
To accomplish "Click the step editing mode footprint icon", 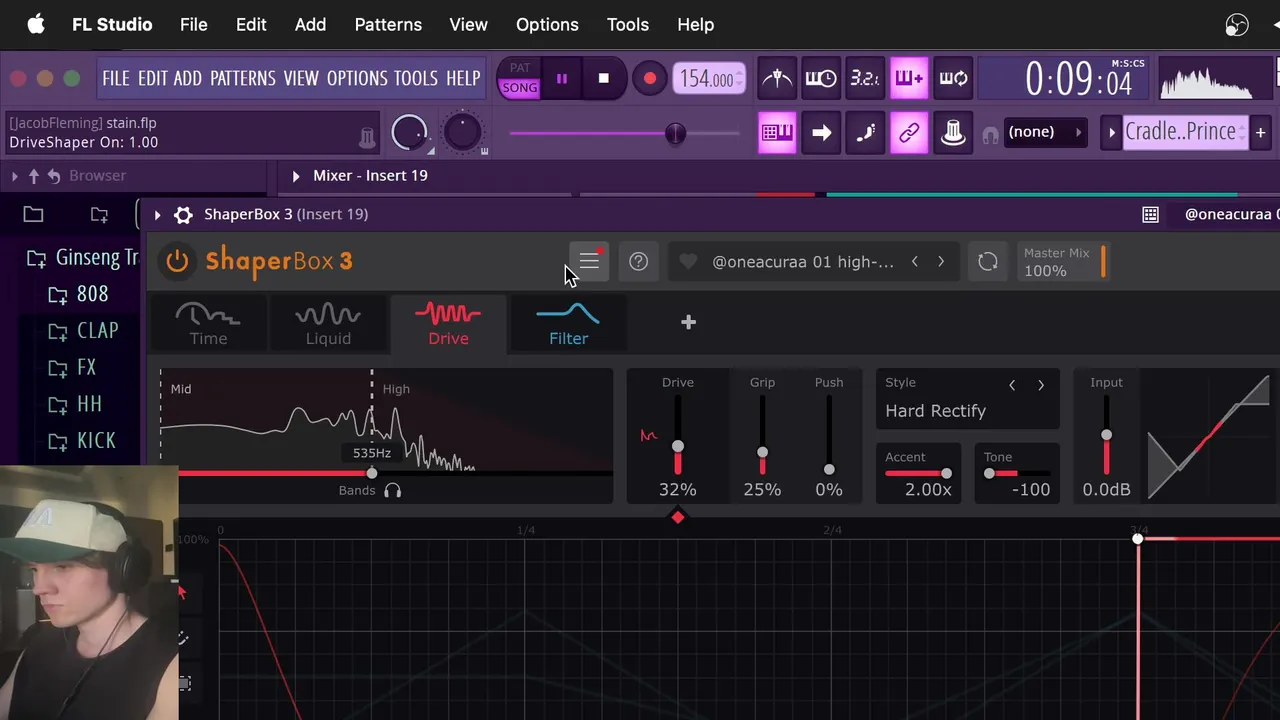I will pos(865,132).
